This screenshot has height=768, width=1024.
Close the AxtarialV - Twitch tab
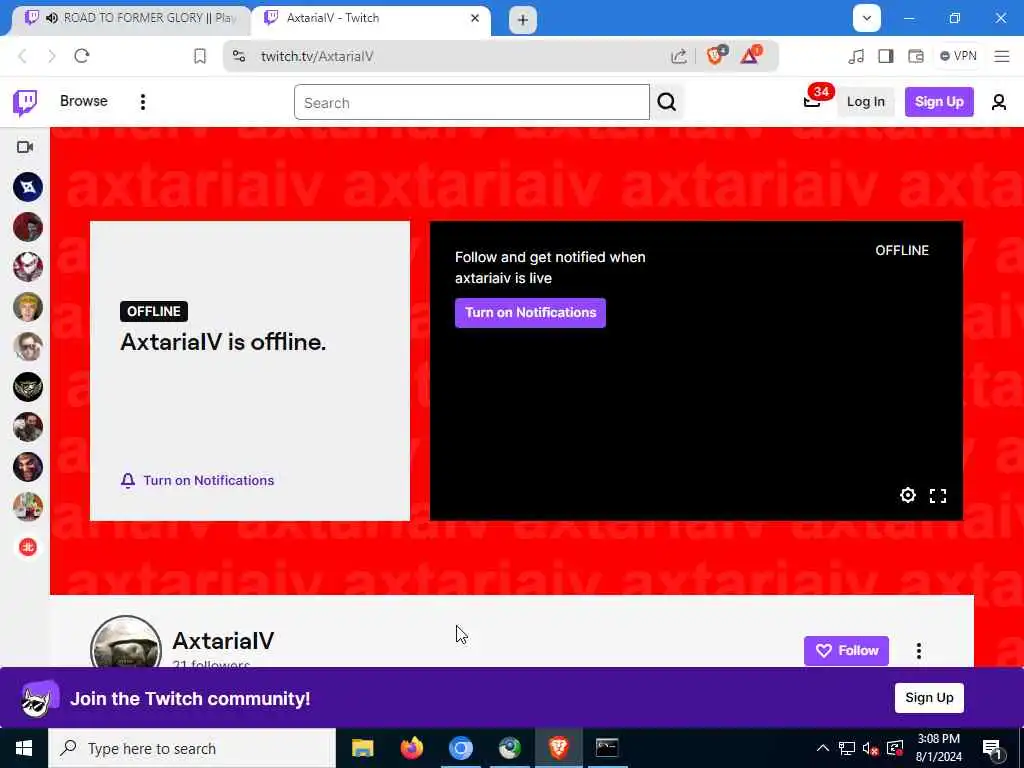(x=475, y=18)
